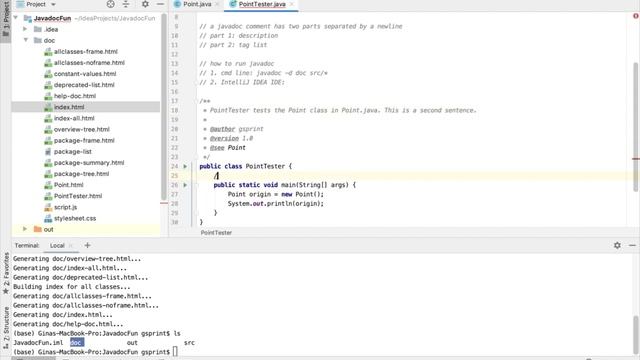Click the error indicator at editor top-right
The height and width of the screenshot is (360, 640).
coord(636,16)
